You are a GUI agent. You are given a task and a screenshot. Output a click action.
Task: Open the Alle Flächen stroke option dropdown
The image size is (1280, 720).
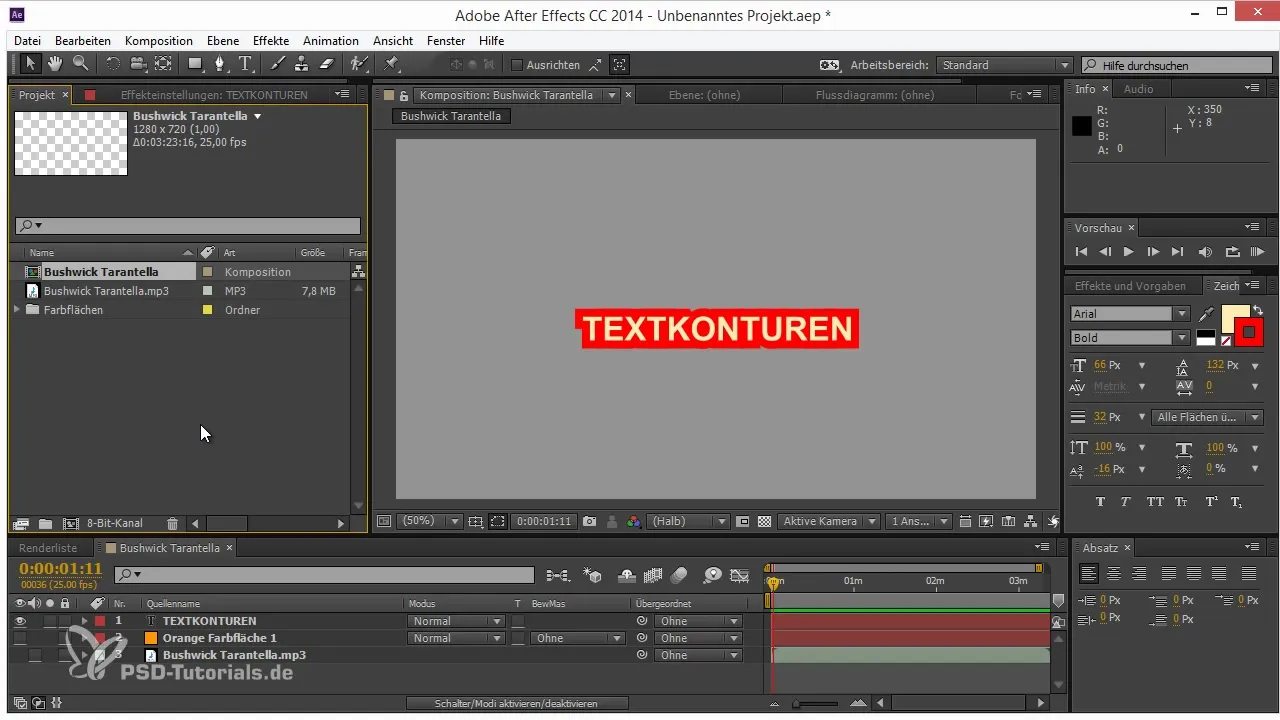[x=1208, y=417]
